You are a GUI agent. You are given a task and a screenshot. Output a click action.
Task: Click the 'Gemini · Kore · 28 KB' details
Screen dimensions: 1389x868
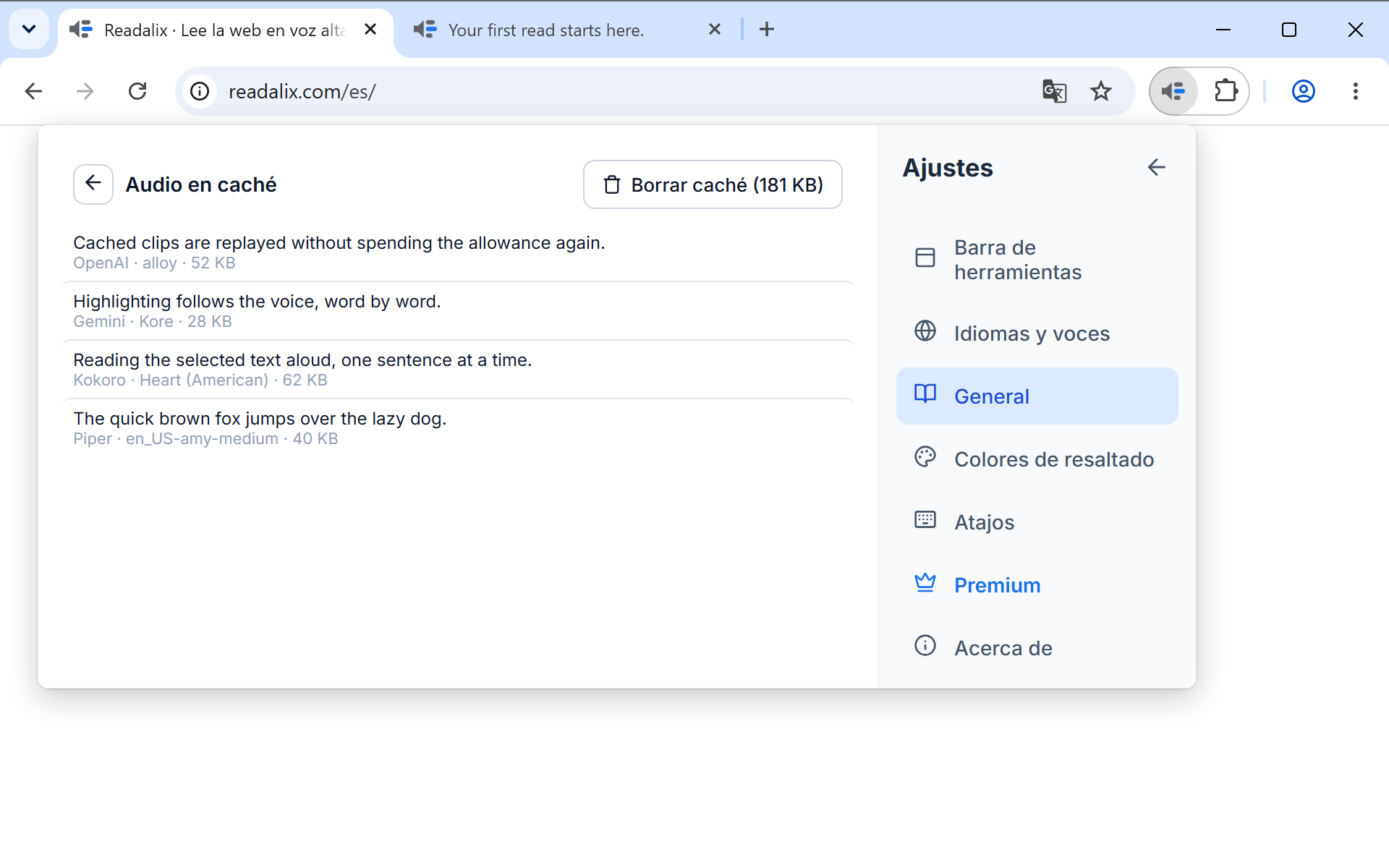(153, 322)
